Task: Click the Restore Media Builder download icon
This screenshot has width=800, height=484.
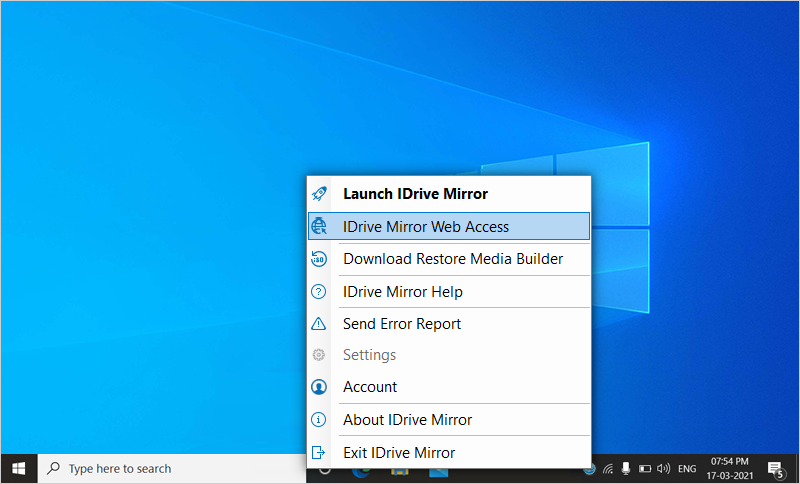Action: point(319,259)
